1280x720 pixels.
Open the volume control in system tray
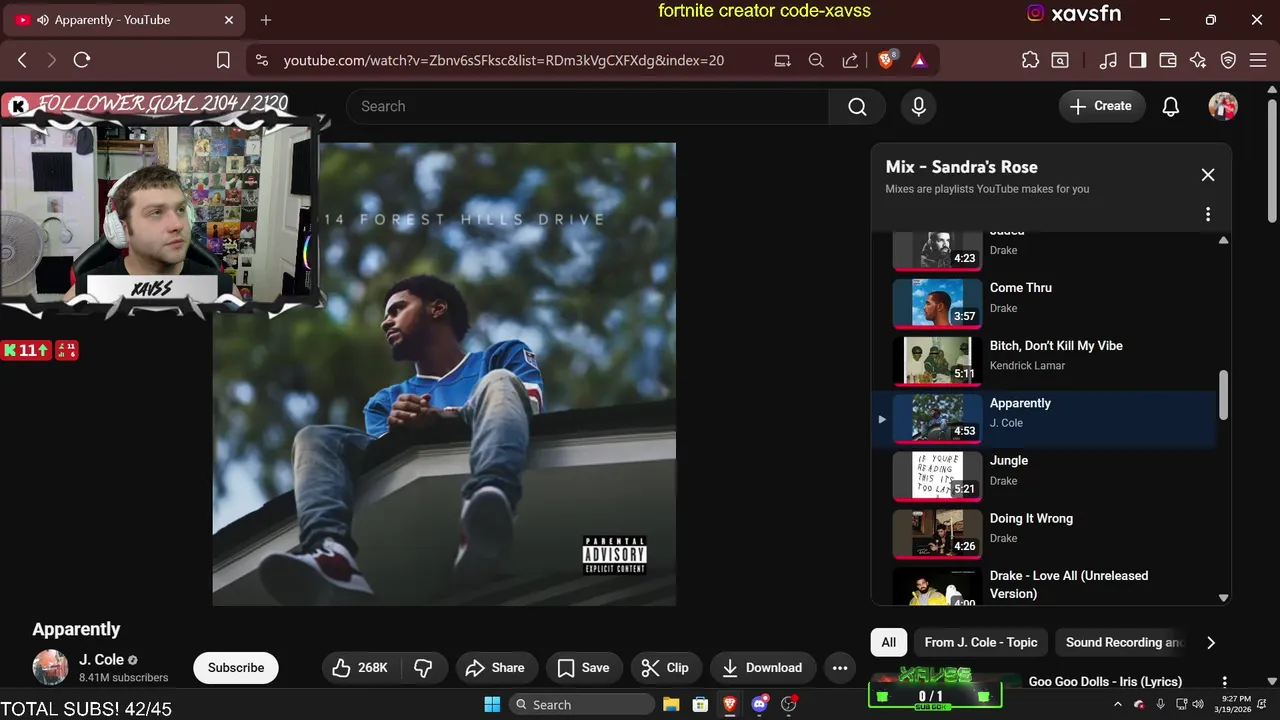coord(1198,704)
